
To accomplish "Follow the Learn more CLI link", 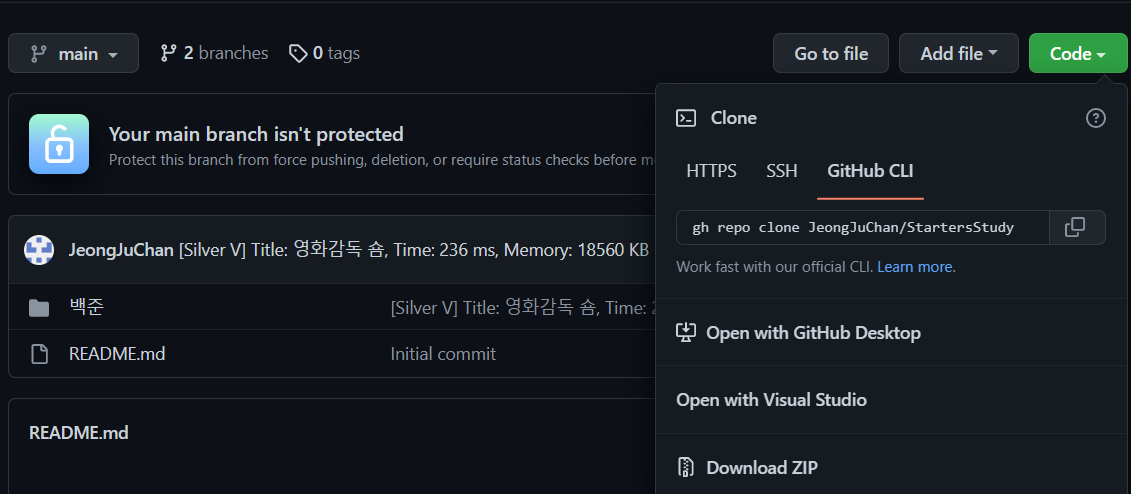I will pos(915,267).
